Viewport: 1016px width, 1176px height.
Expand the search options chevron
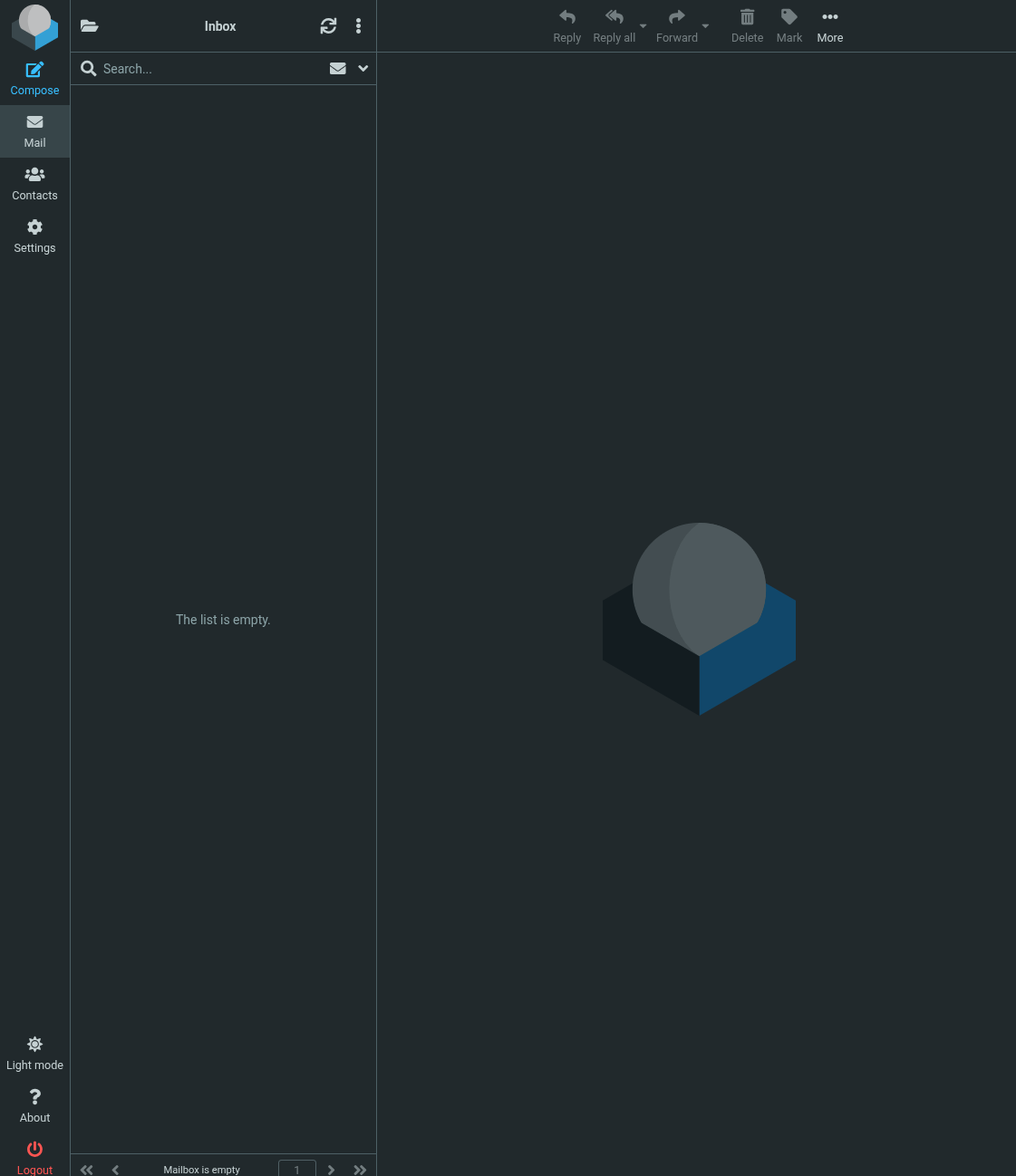click(x=363, y=69)
